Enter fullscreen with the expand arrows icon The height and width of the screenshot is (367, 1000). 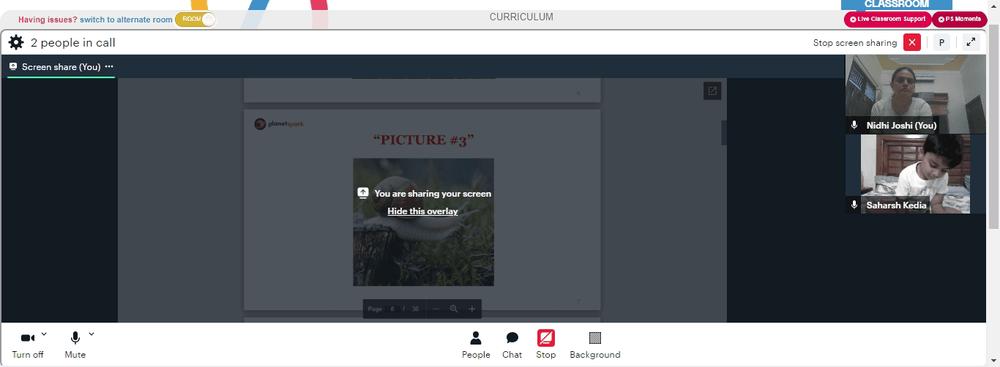coord(971,43)
